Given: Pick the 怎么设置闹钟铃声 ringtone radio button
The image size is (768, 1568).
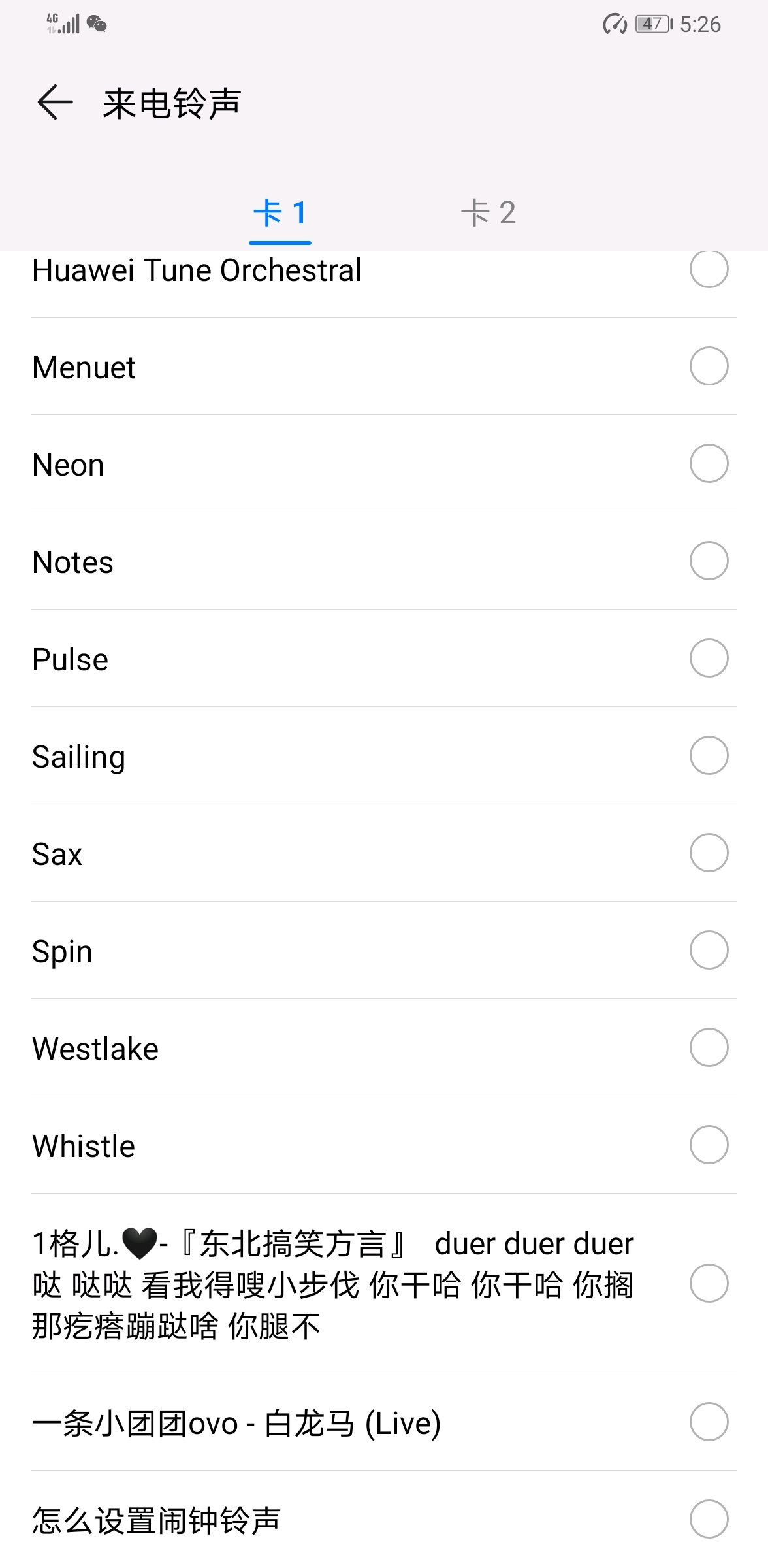Looking at the screenshot, I should [x=709, y=1519].
